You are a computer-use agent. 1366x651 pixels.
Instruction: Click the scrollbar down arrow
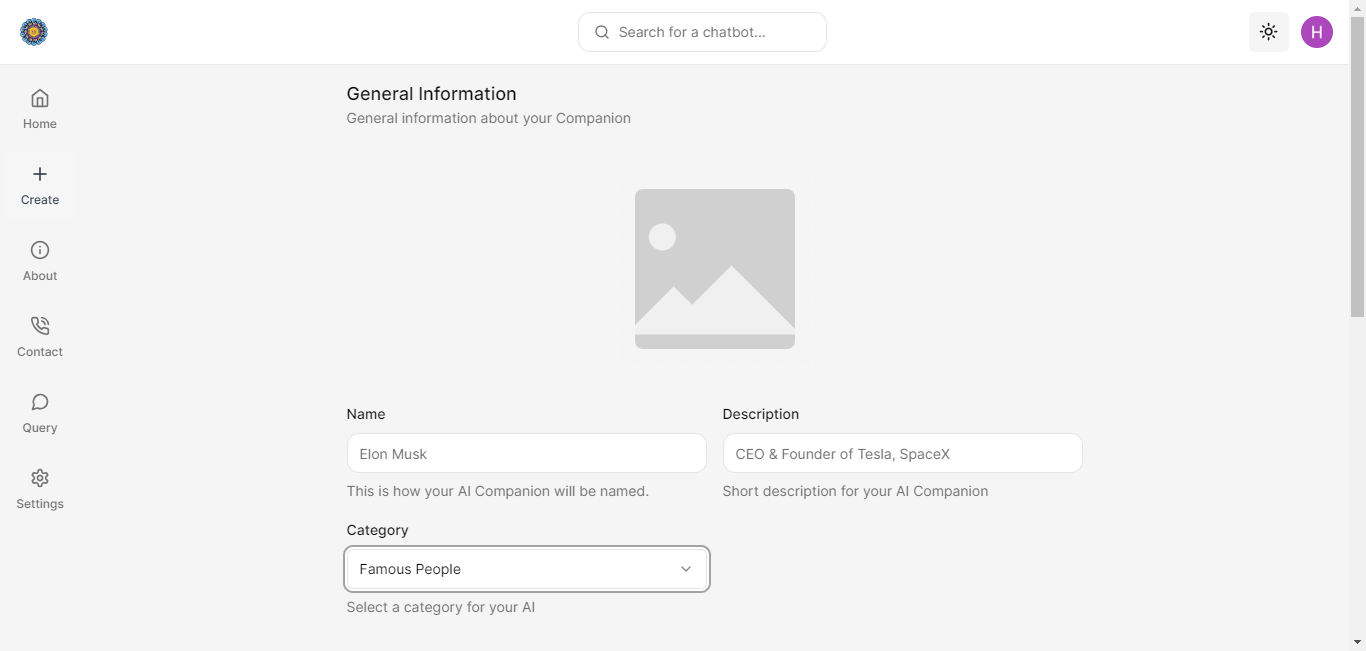(x=1358, y=642)
